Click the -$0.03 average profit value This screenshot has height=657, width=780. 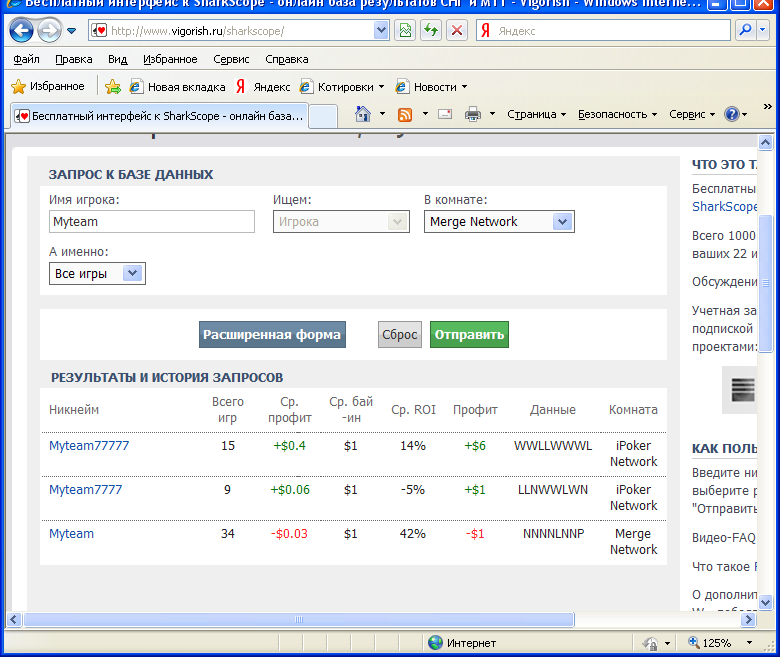coord(289,534)
